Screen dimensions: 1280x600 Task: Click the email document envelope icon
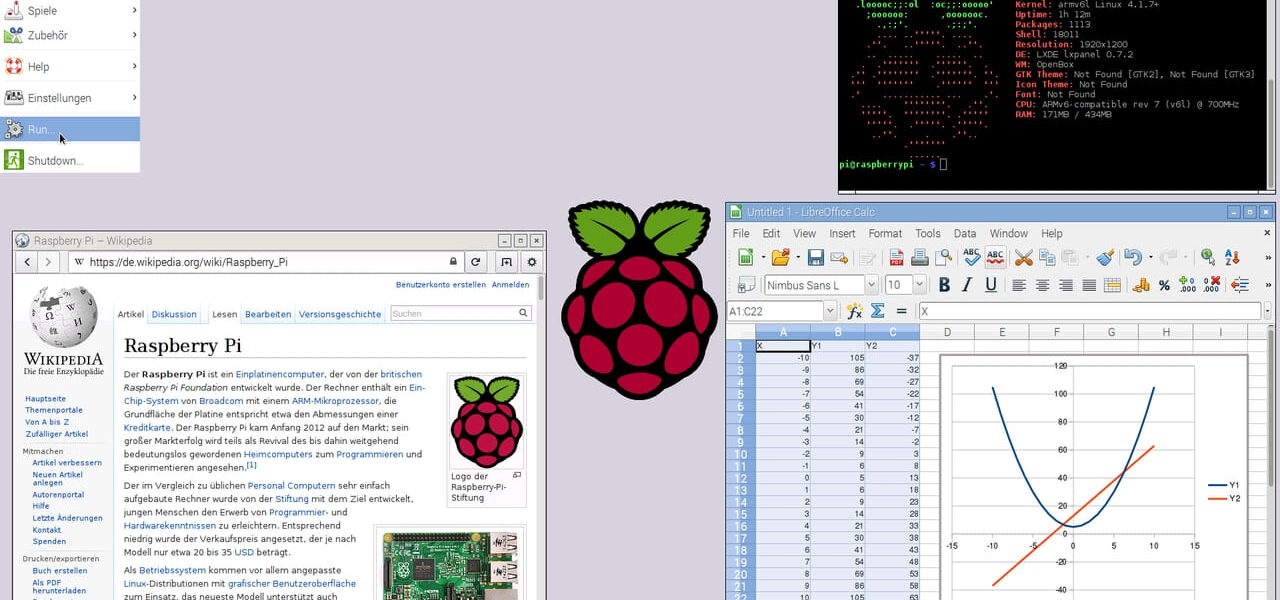[x=839, y=257]
